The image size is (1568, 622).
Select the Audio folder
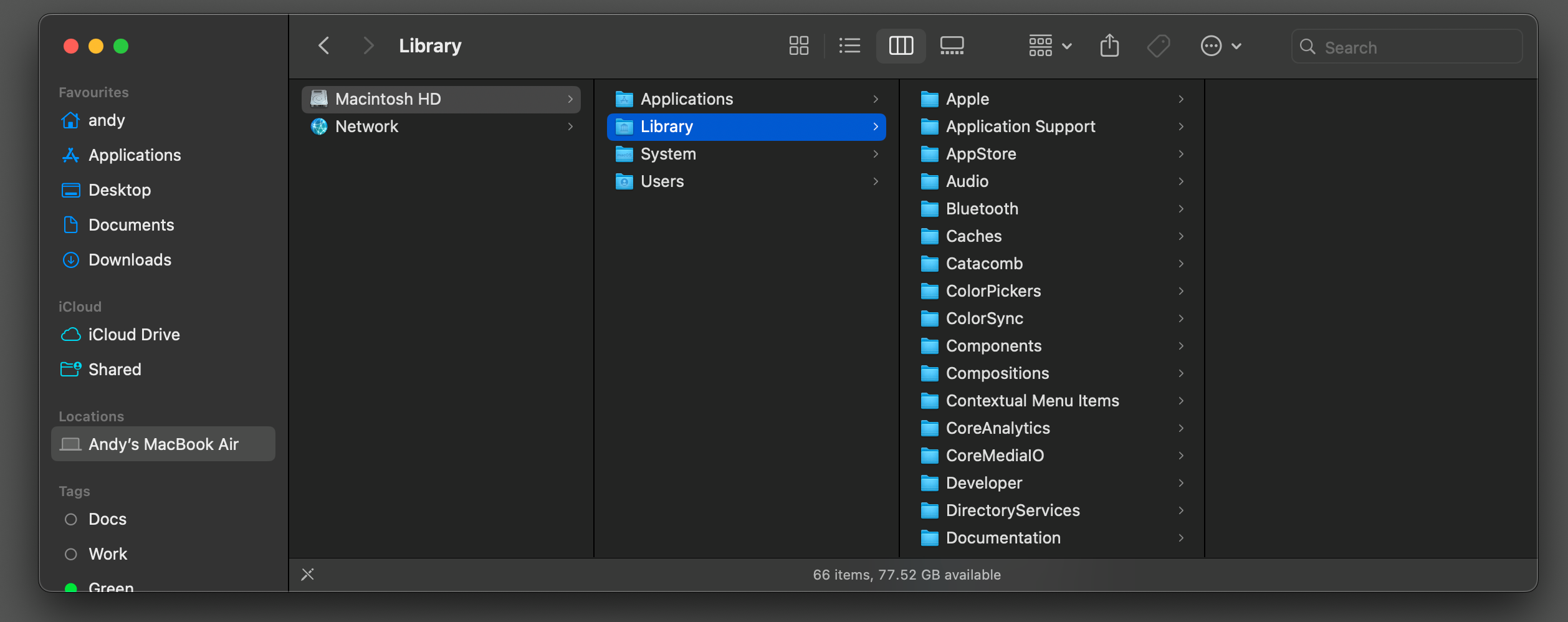pos(1052,181)
